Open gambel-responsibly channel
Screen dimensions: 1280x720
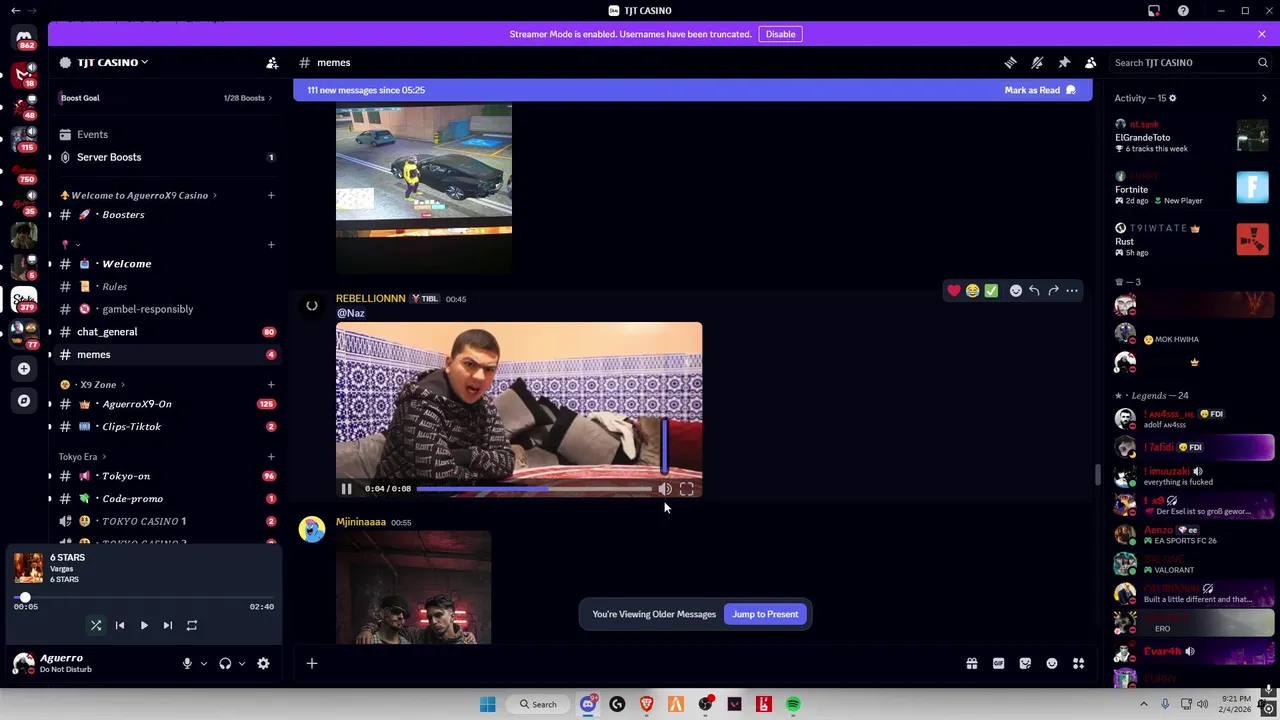click(x=165, y=309)
